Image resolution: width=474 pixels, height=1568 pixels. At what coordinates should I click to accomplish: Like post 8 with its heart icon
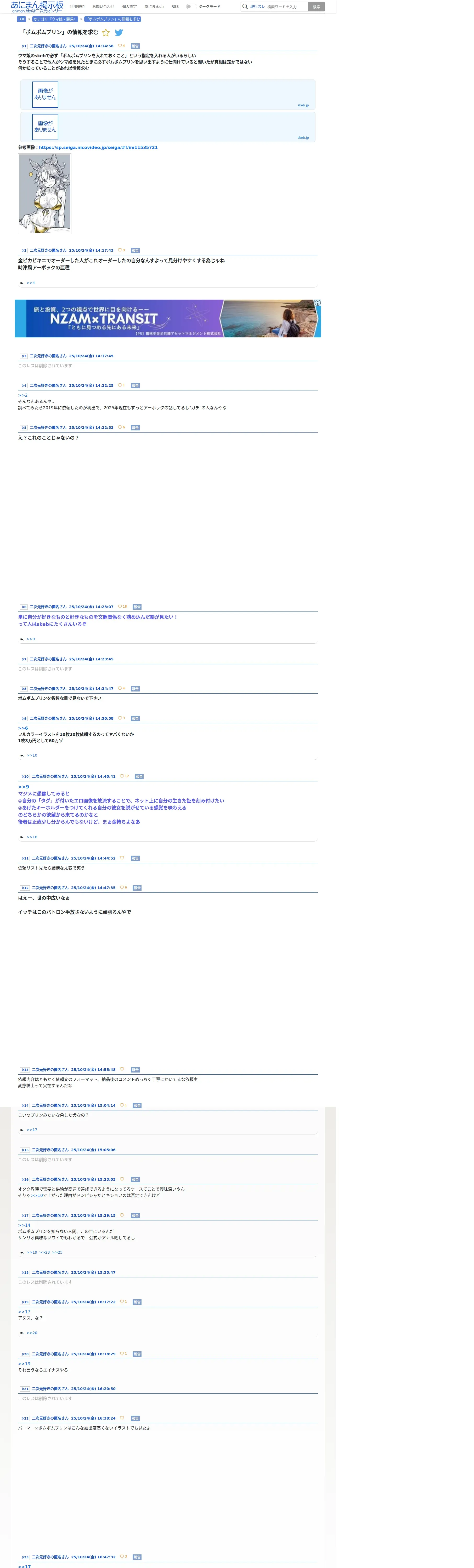pos(120,688)
